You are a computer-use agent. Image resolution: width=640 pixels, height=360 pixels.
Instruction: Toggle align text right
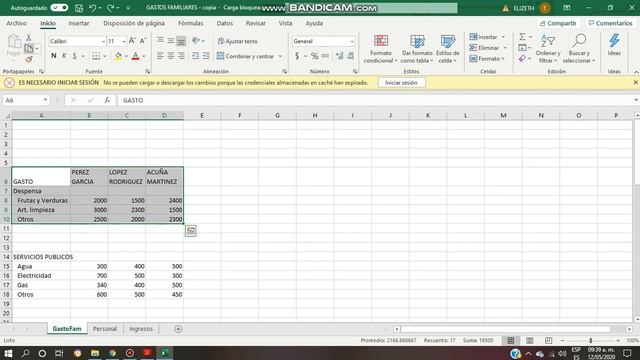(181, 56)
